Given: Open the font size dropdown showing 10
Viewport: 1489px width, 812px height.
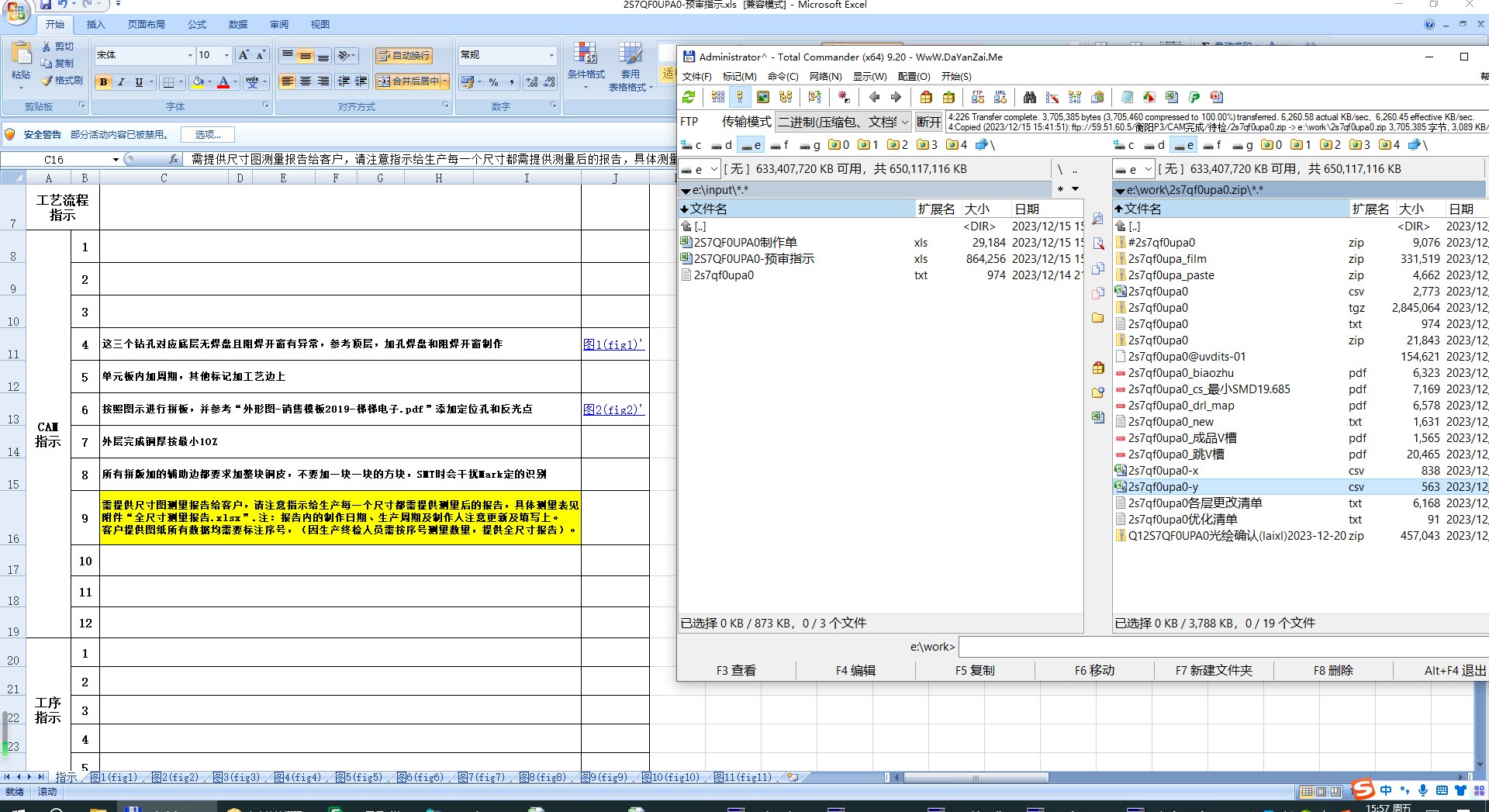Looking at the screenshot, I should (226, 55).
